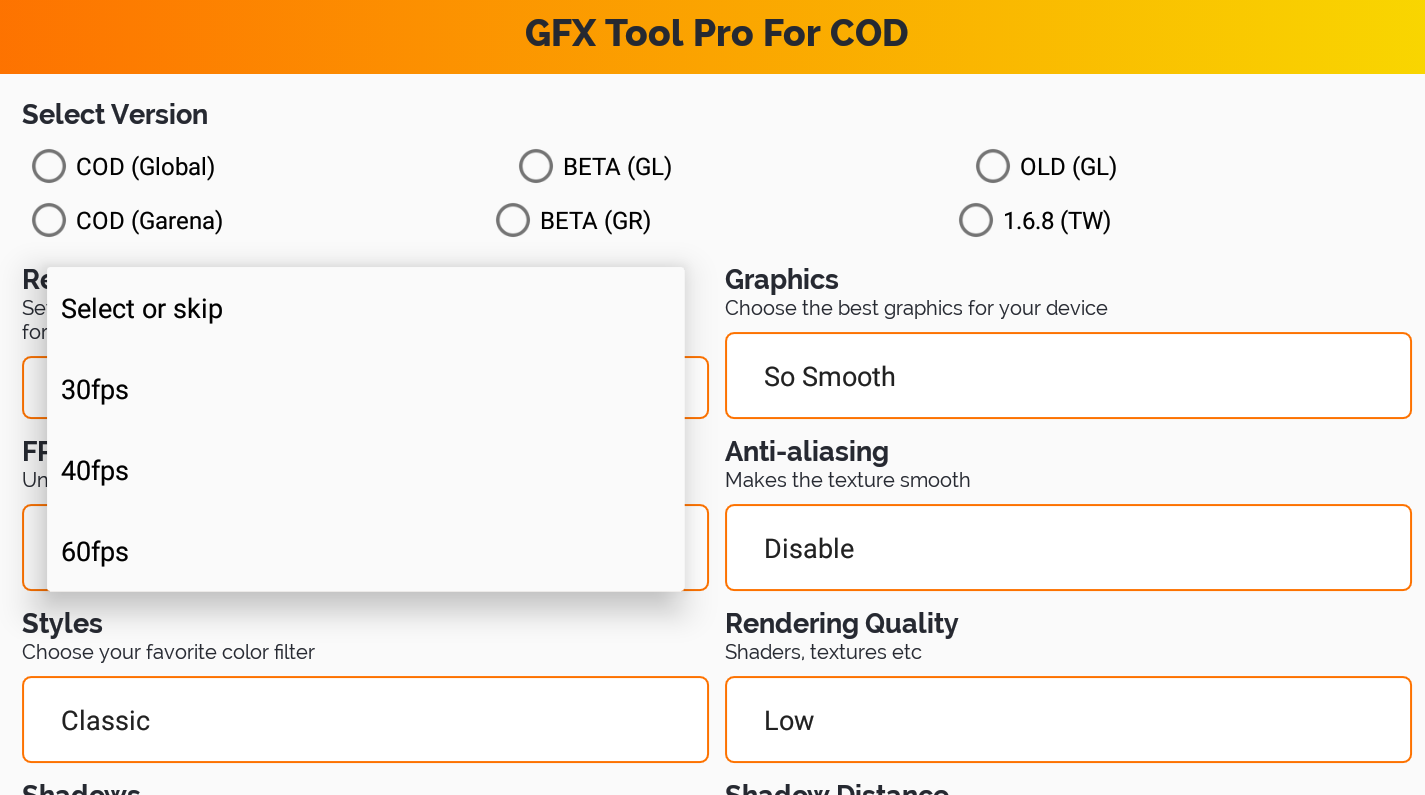The width and height of the screenshot is (1425, 795).
Task: Select OLD (GL) version
Action: pyautogui.click(x=993, y=166)
